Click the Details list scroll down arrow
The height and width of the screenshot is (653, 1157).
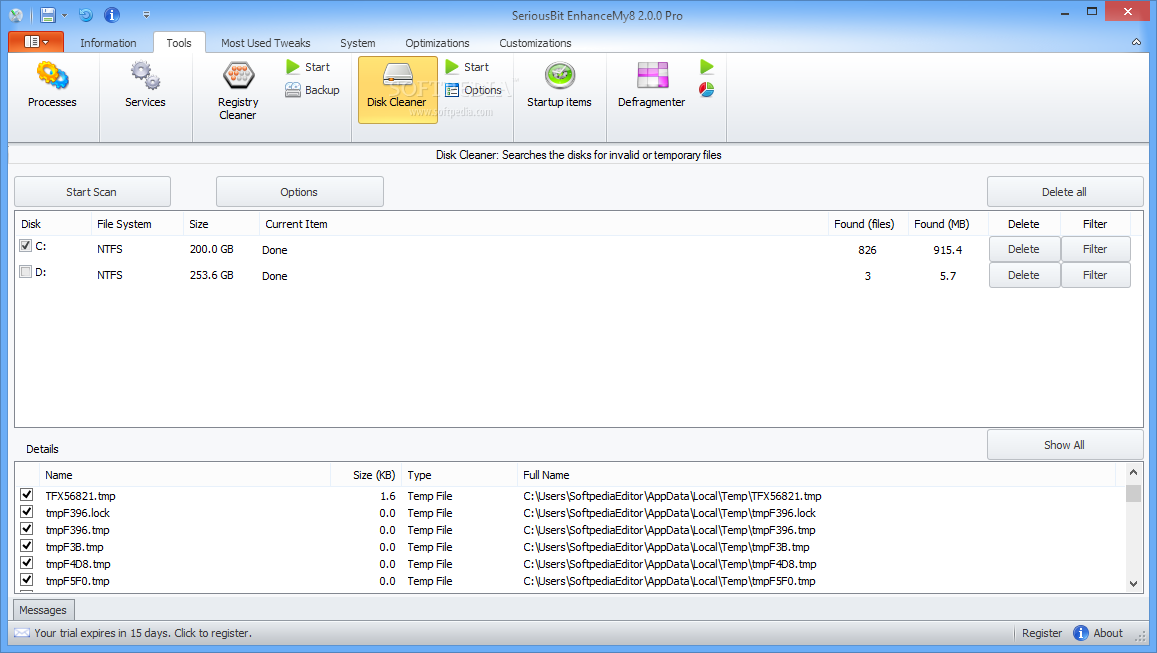click(x=1134, y=584)
